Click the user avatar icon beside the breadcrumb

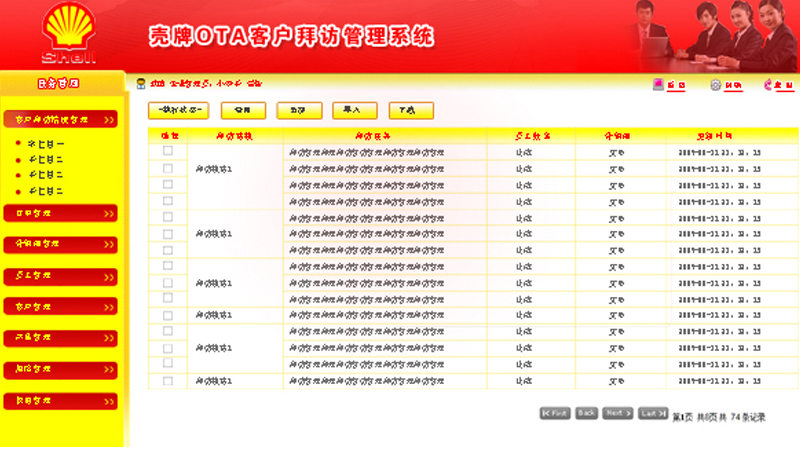pyautogui.click(x=141, y=84)
